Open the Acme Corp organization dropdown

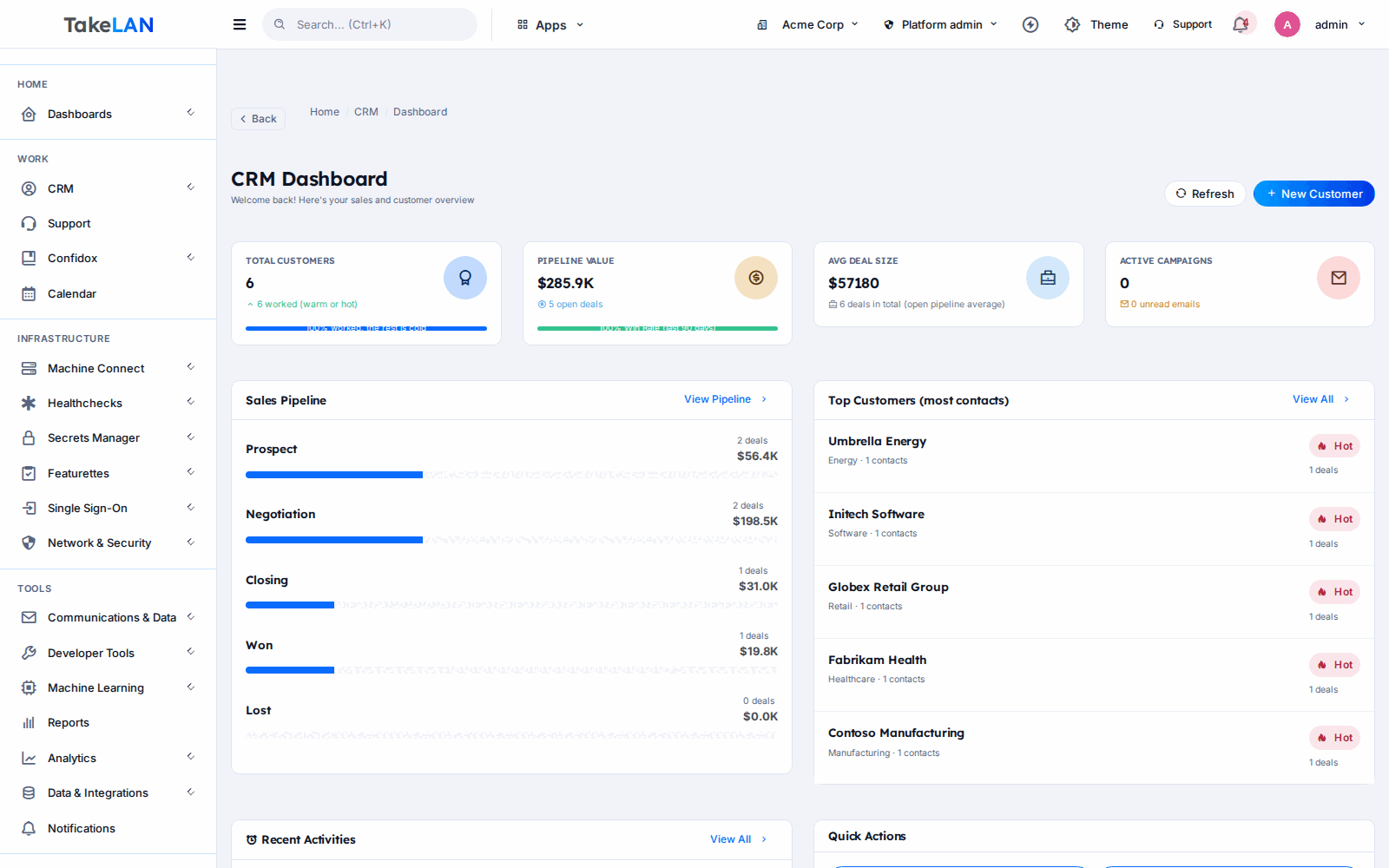click(807, 24)
